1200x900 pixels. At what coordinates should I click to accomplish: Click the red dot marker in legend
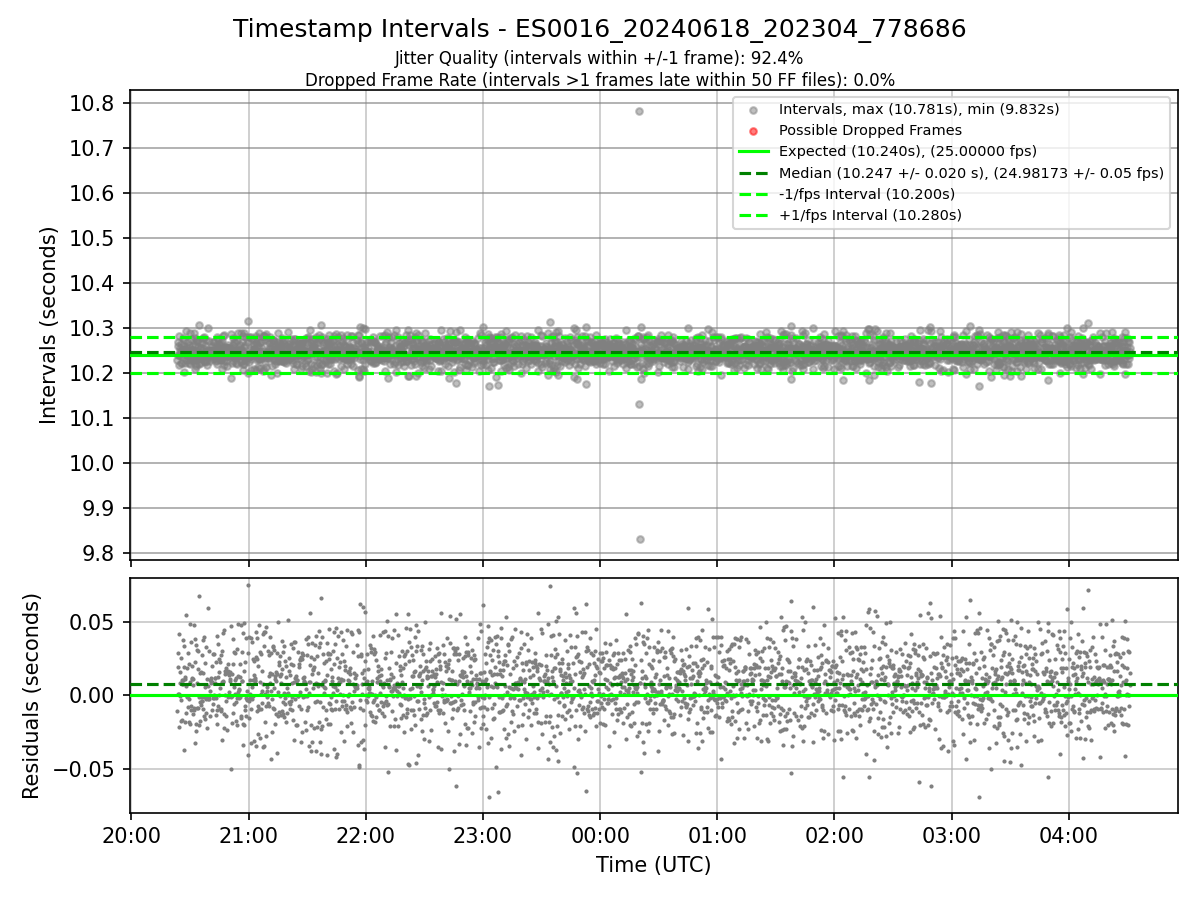754,131
